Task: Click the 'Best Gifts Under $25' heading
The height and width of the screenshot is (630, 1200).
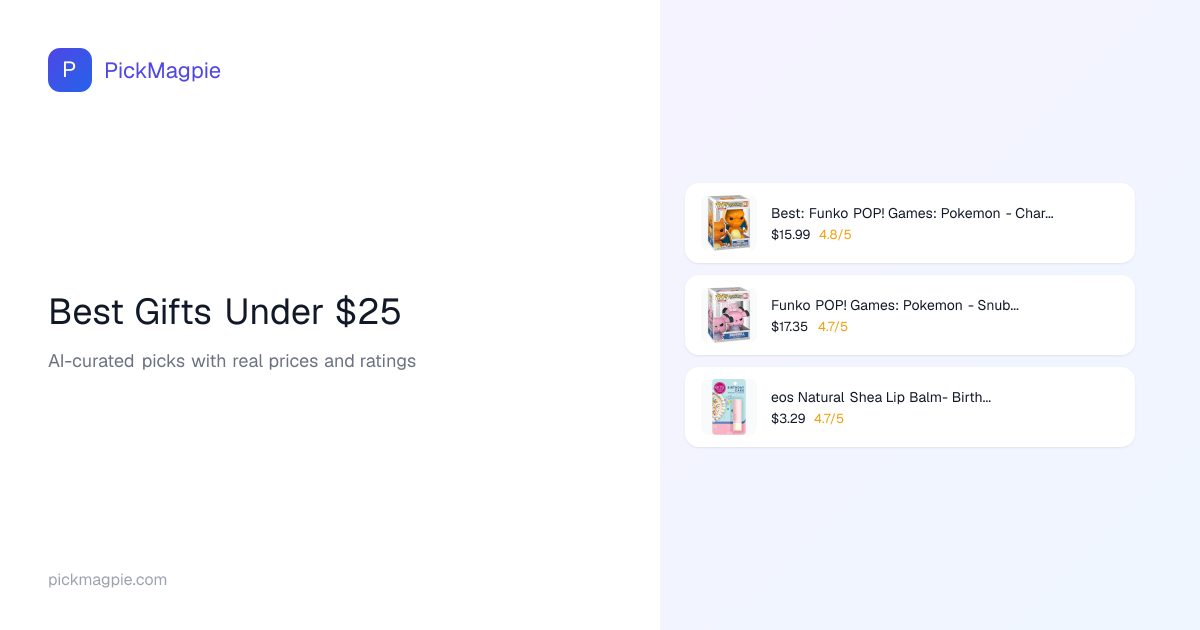Action: (225, 312)
